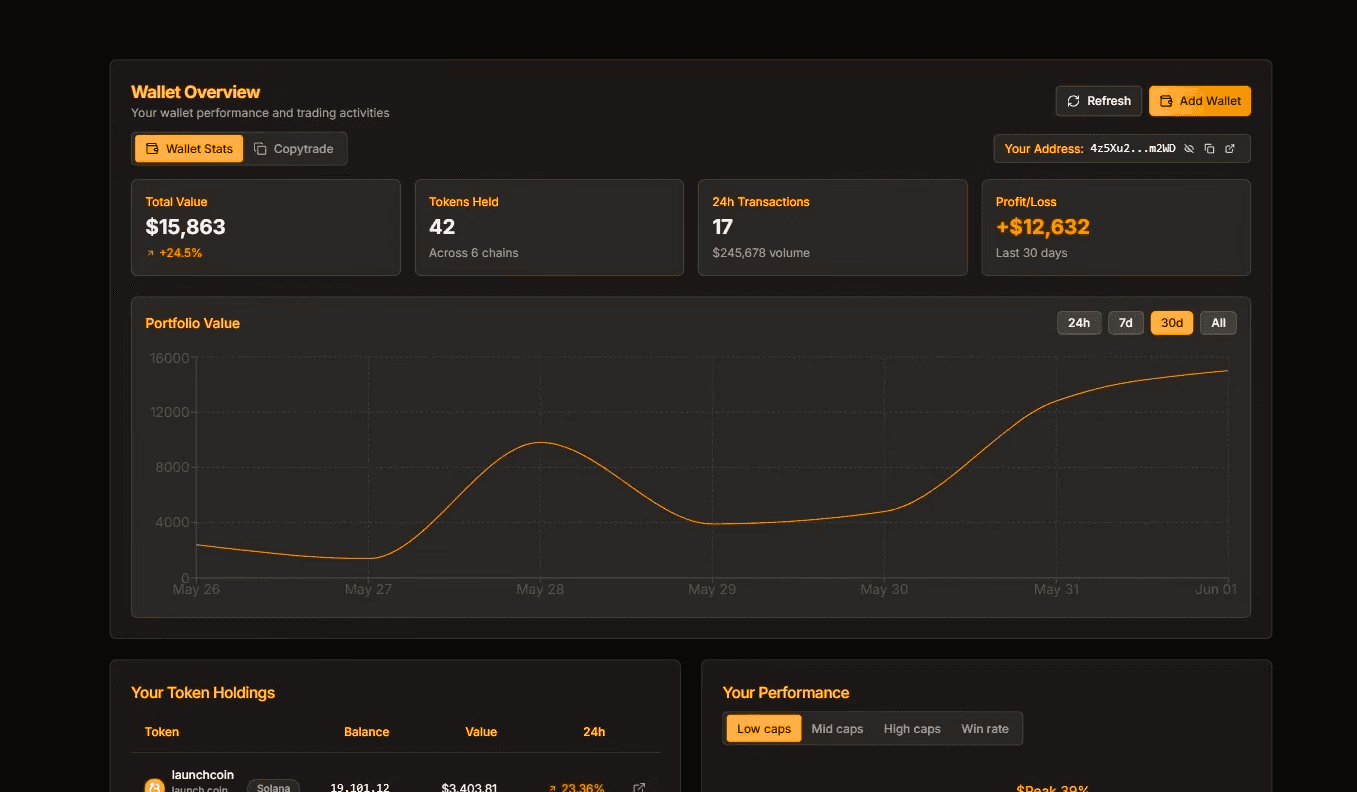The height and width of the screenshot is (792, 1357).
Task: Open the Win rate tab
Action: (x=985, y=729)
